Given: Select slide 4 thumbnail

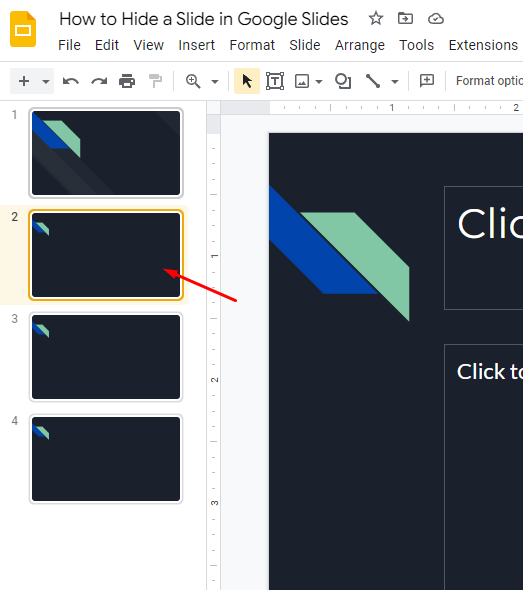Looking at the screenshot, I should click(x=106, y=459).
